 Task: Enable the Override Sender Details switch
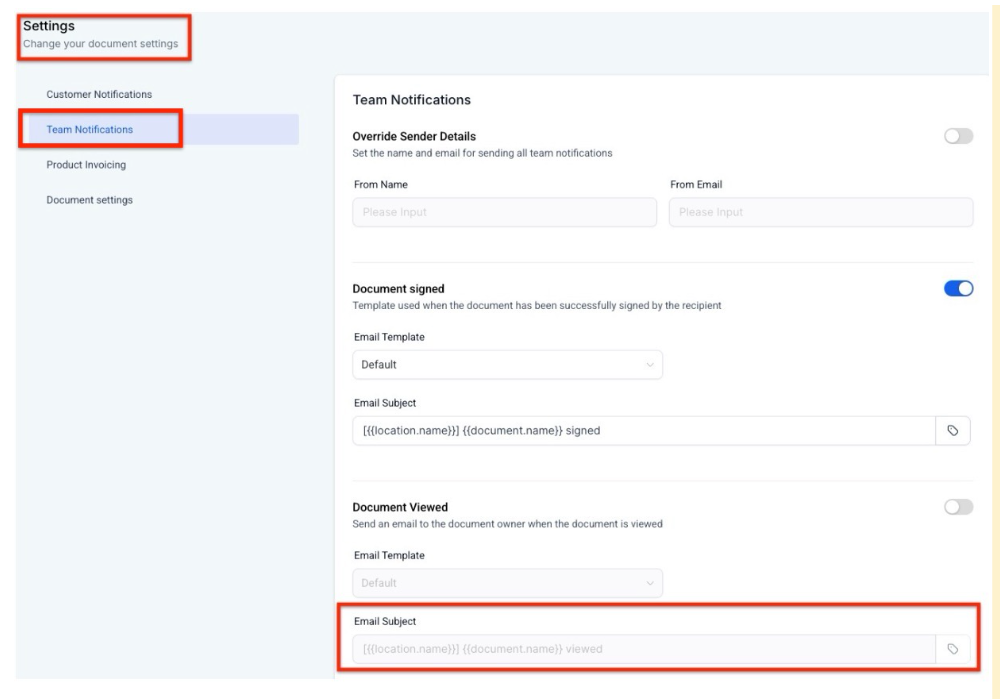click(958, 137)
